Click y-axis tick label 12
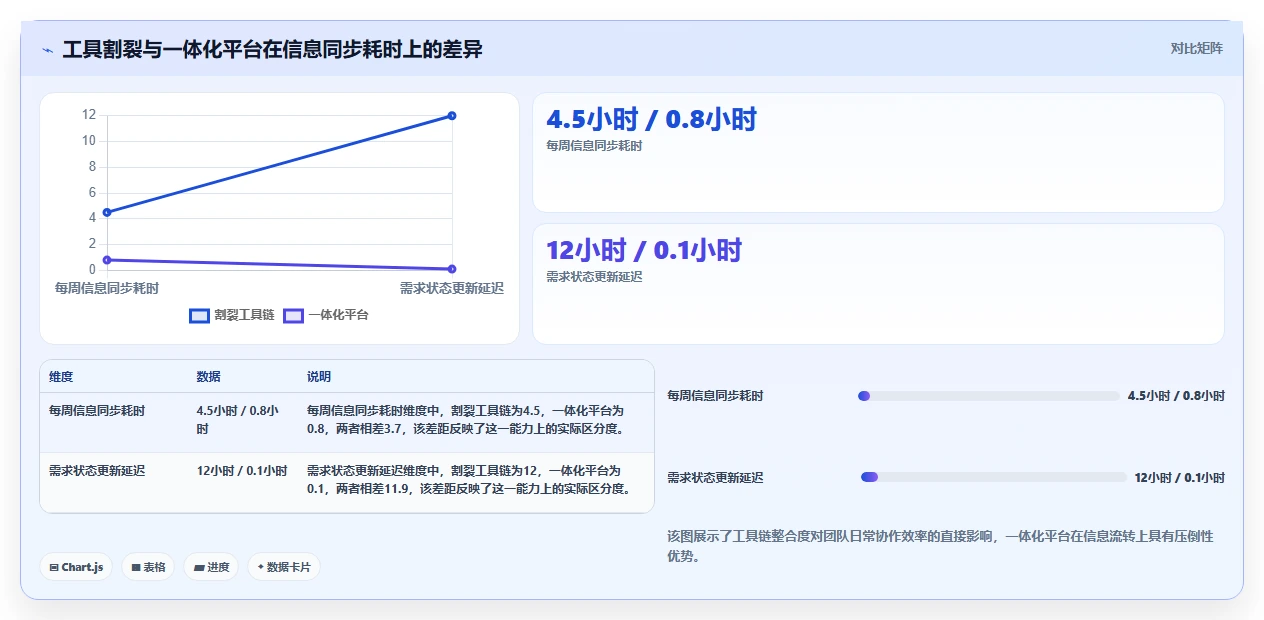 [89, 115]
